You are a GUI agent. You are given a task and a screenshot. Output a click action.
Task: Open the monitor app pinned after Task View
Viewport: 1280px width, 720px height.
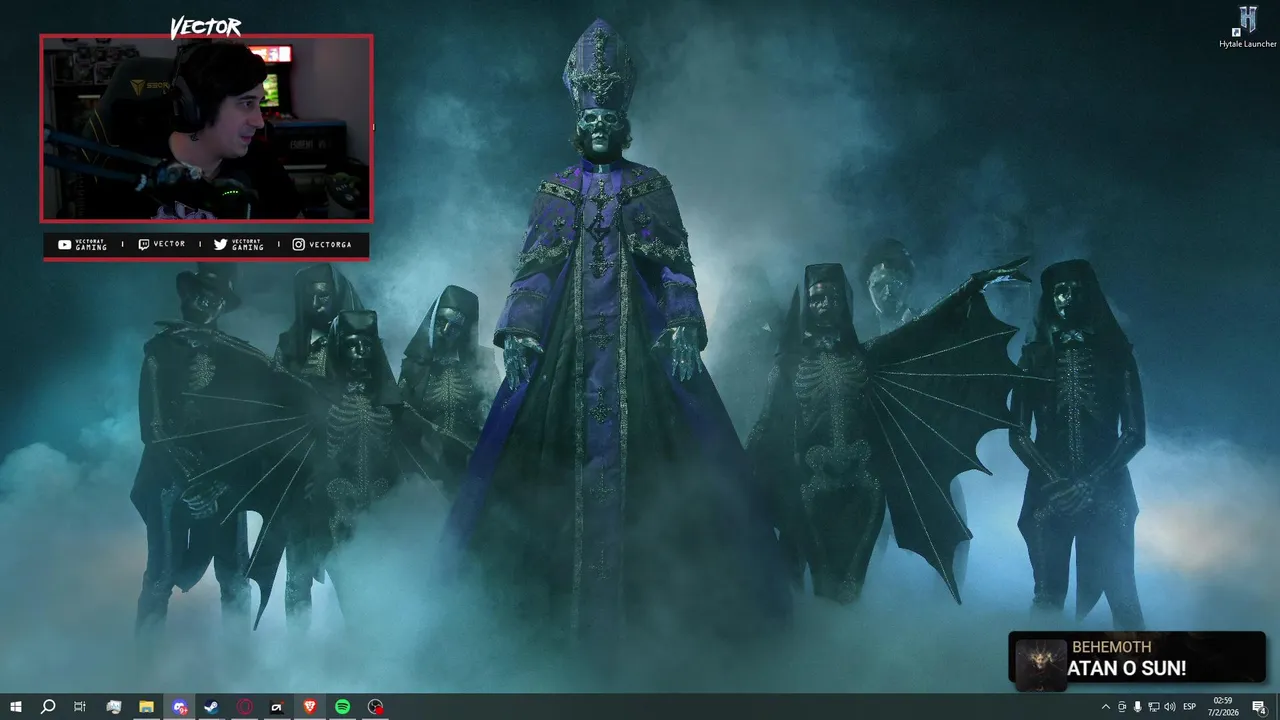(113, 707)
